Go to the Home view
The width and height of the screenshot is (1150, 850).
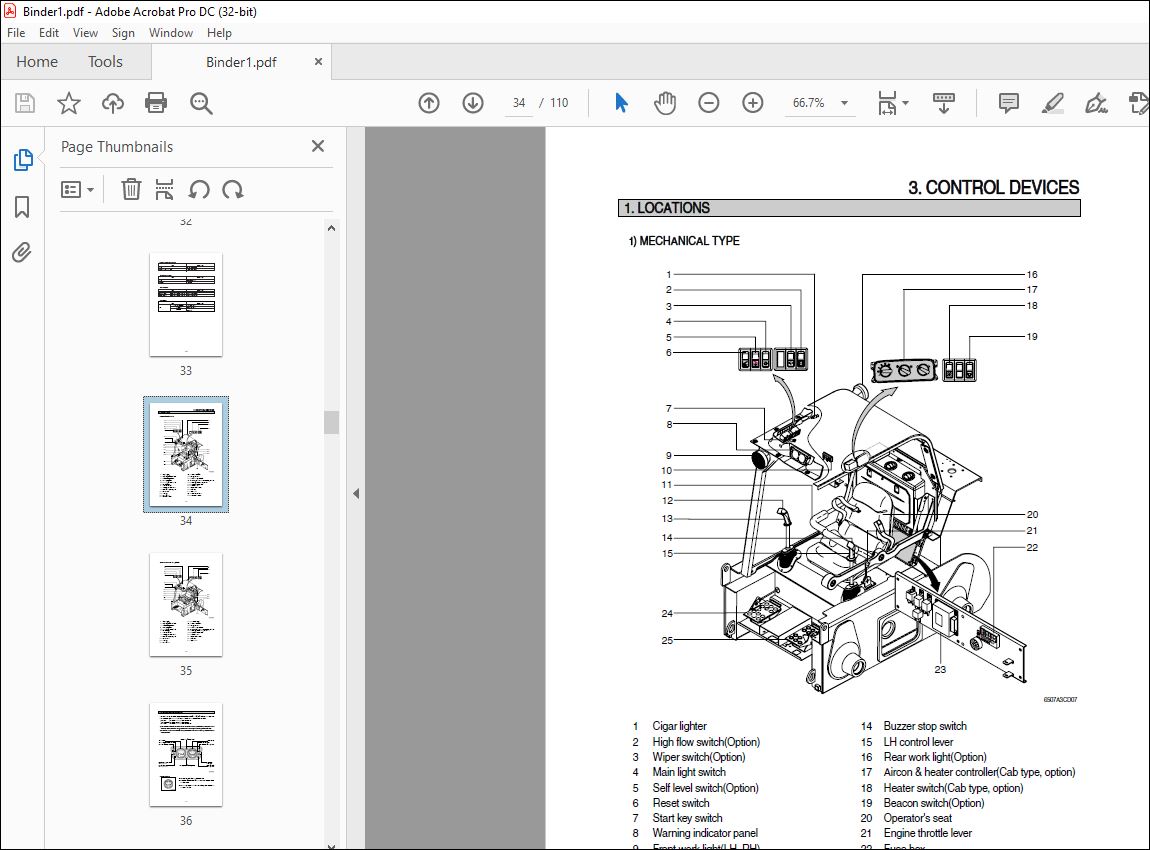pyautogui.click(x=37, y=62)
